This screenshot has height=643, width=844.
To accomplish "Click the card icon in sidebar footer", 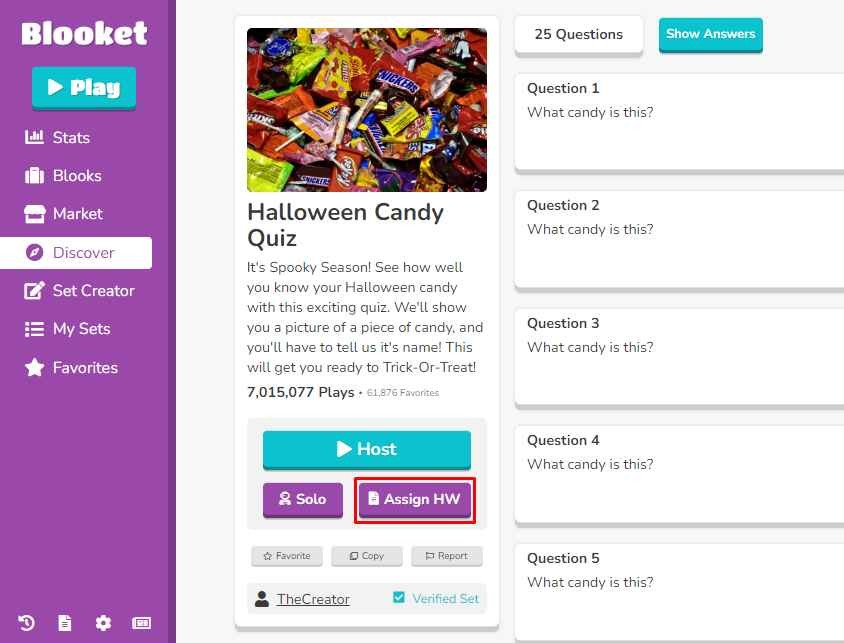I will [x=142, y=623].
